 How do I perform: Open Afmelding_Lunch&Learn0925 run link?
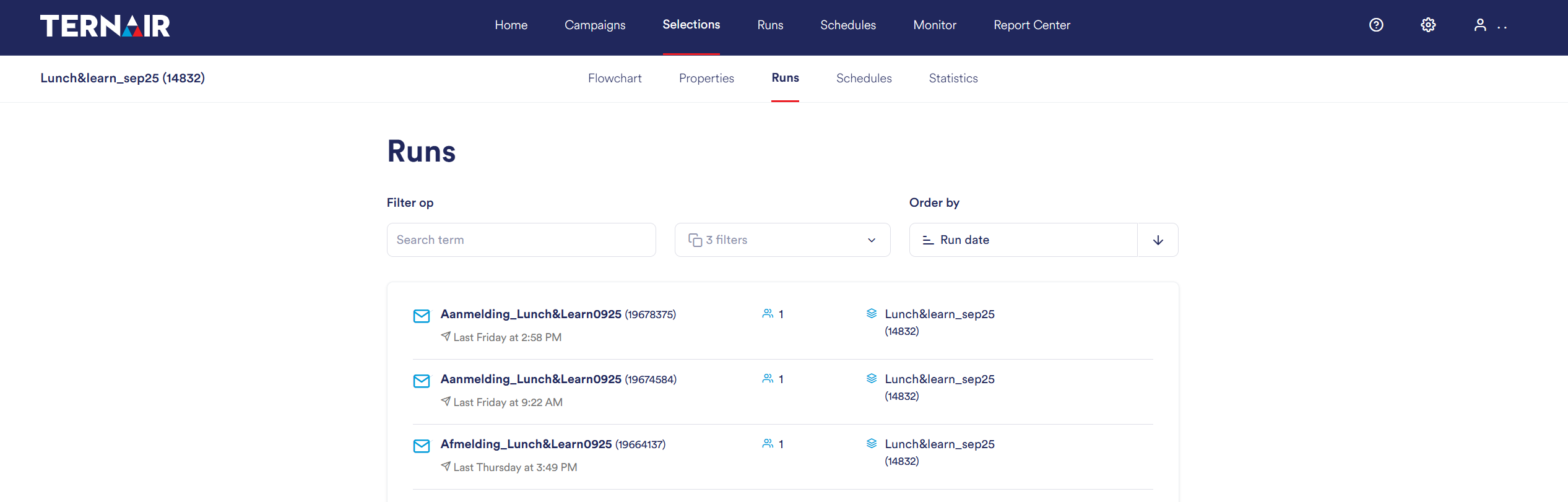click(x=526, y=444)
